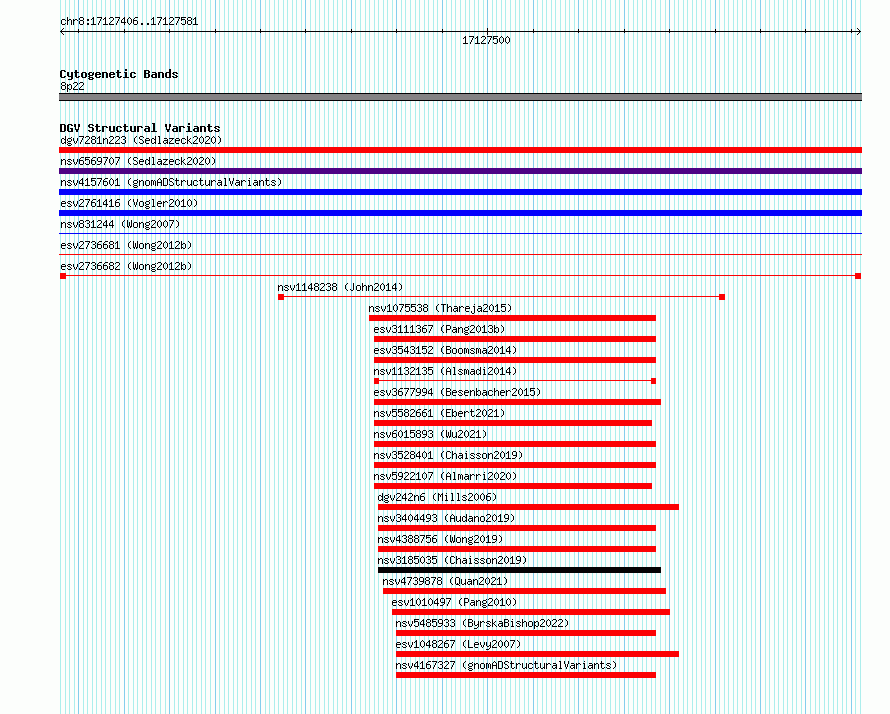Click the DGV Structural Variants track heading
Screen dimensions: 890x714
pyautogui.click(x=140, y=128)
